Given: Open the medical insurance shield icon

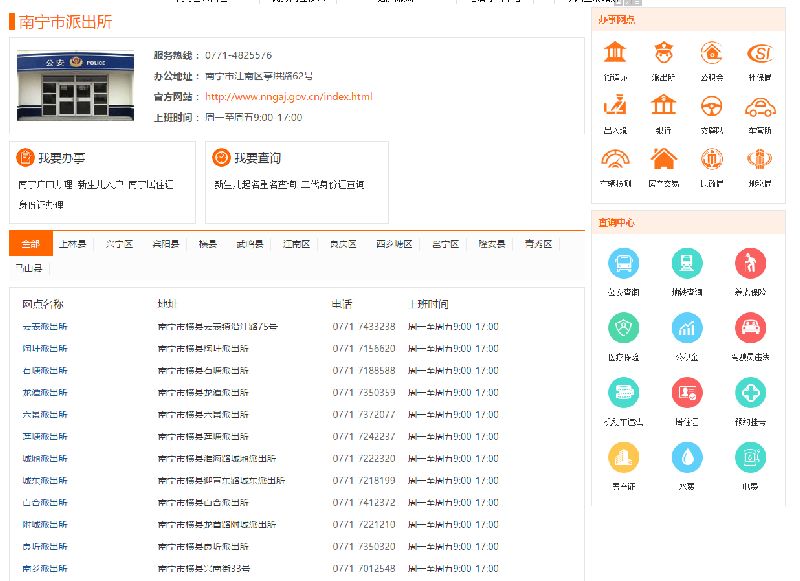Looking at the screenshot, I should coord(623,328).
